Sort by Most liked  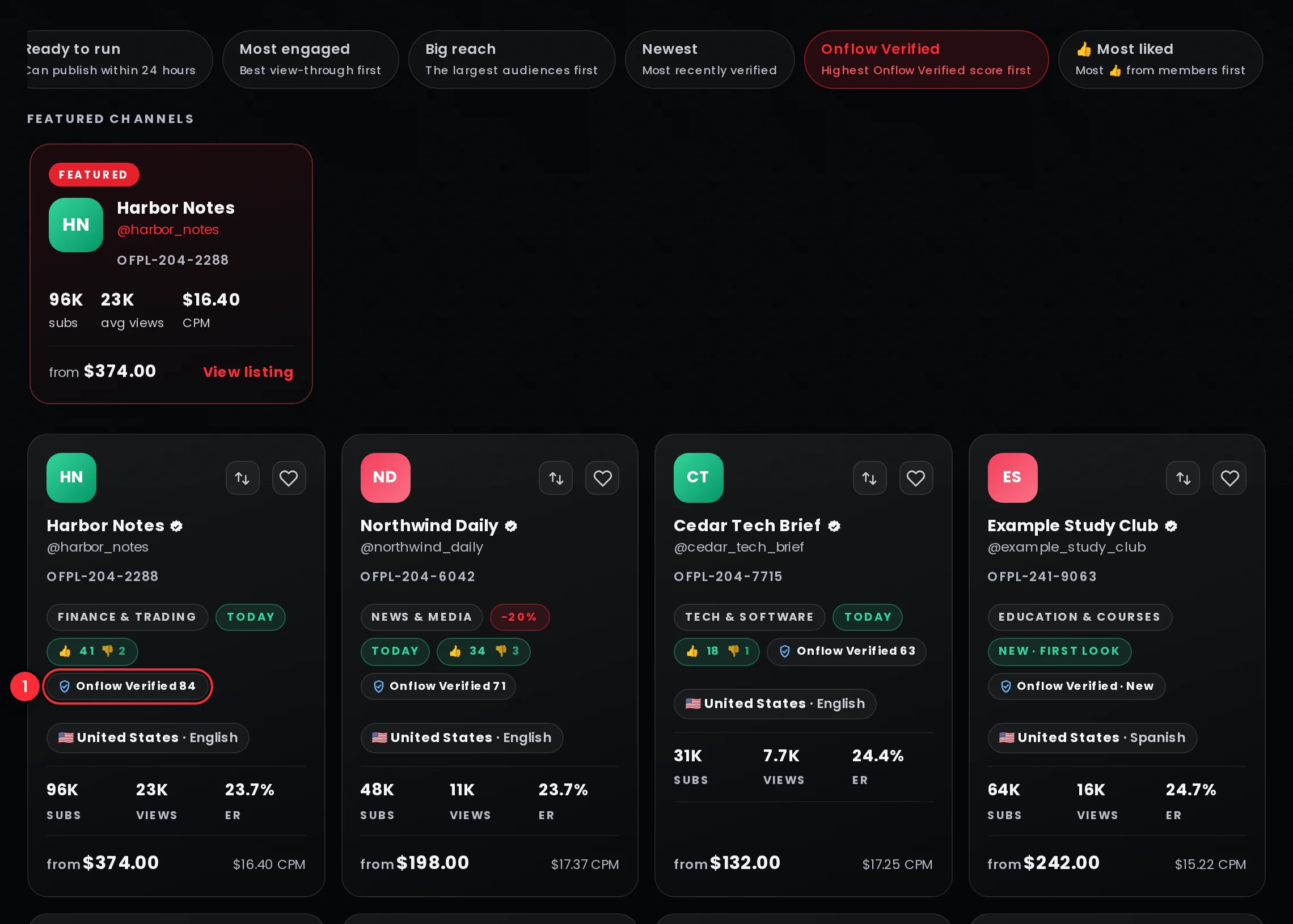pyautogui.click(x=1160, y=59)
